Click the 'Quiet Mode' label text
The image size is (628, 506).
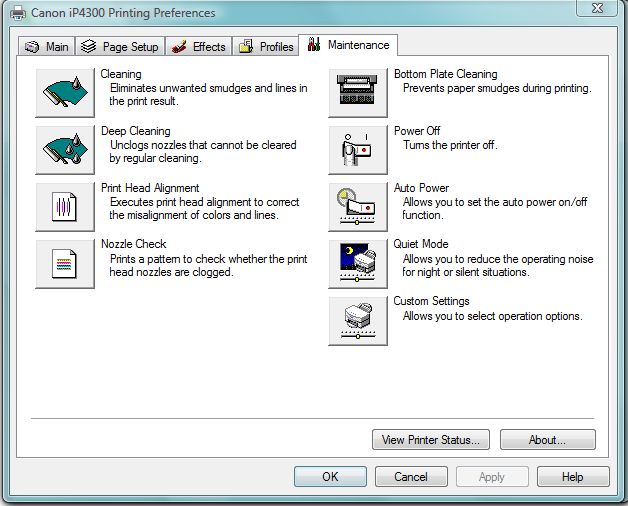click(x=421, y=244)
